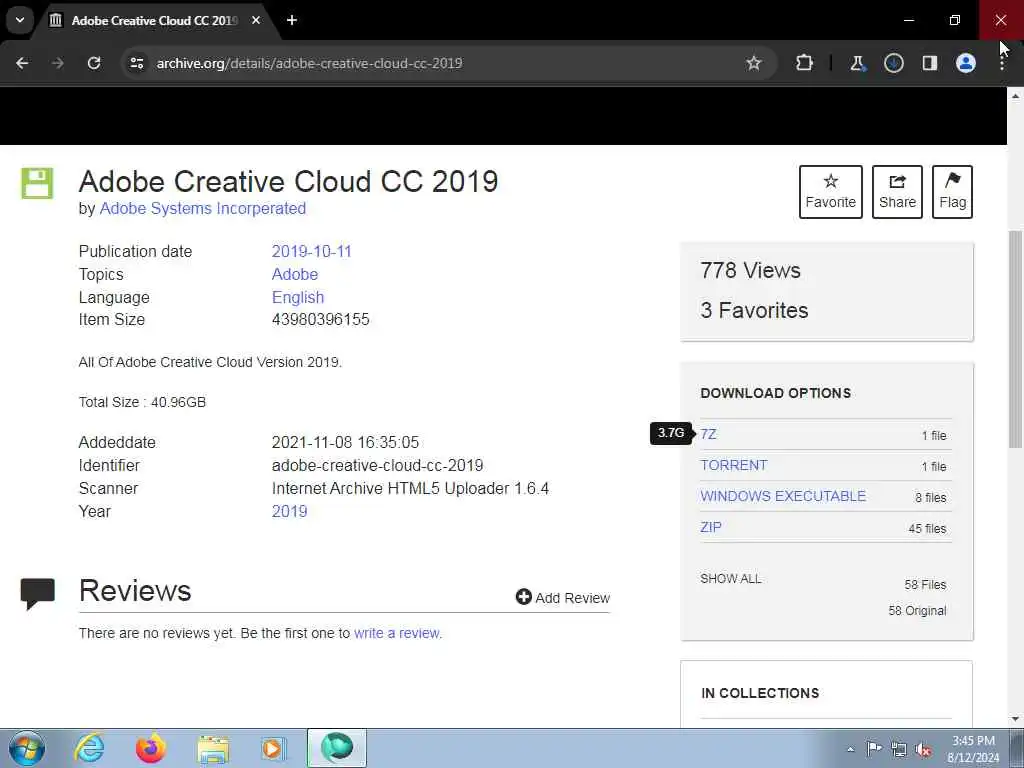Click the Share button
The width and height of the screenshot is (1024, 768).
pos(897,192)
